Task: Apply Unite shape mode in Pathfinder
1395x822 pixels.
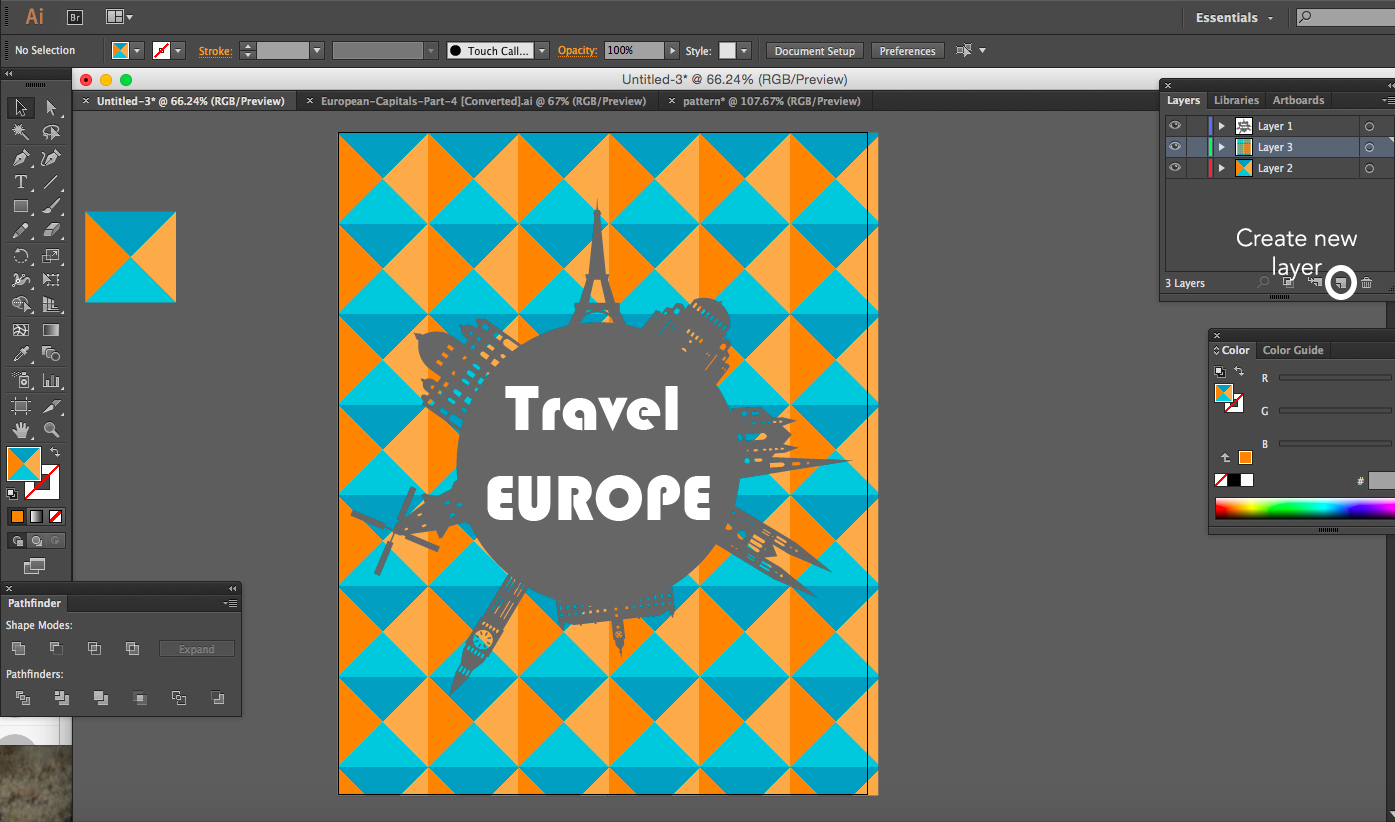Action: point(19,649)
